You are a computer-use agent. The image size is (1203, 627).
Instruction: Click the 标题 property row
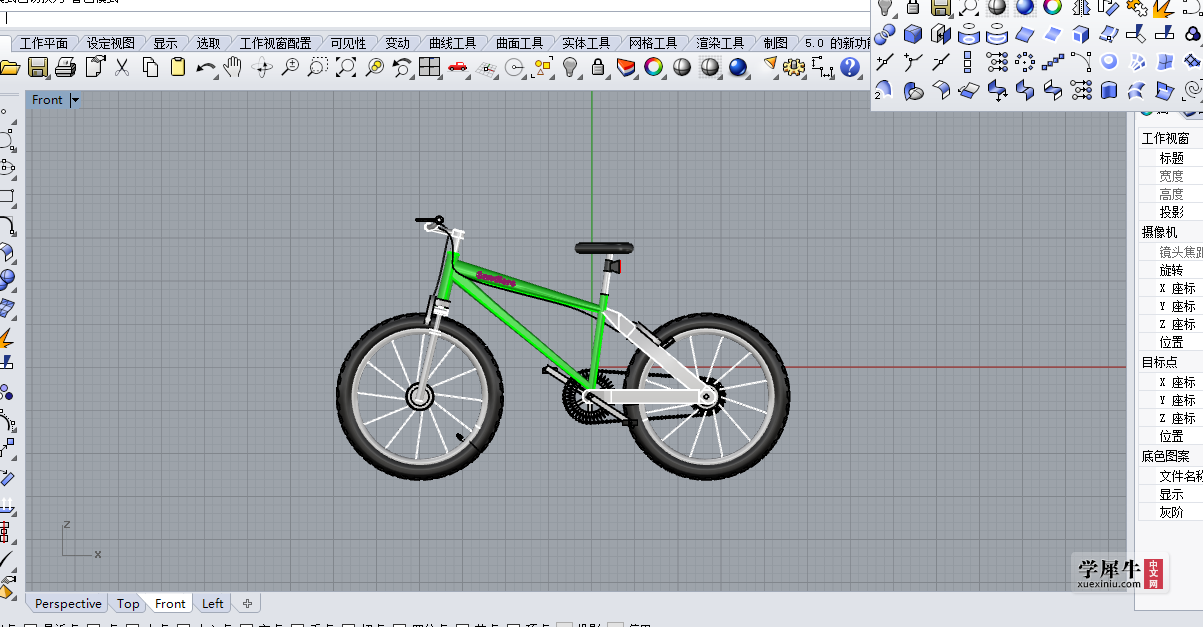point(1171,158)
